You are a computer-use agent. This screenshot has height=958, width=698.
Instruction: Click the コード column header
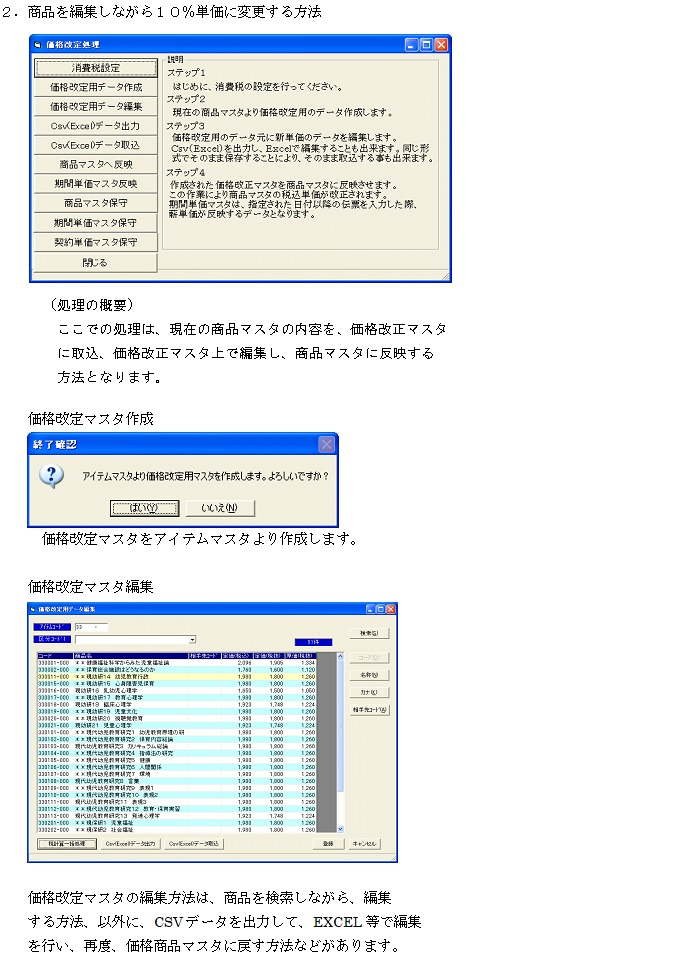click(x=56, y=656)
